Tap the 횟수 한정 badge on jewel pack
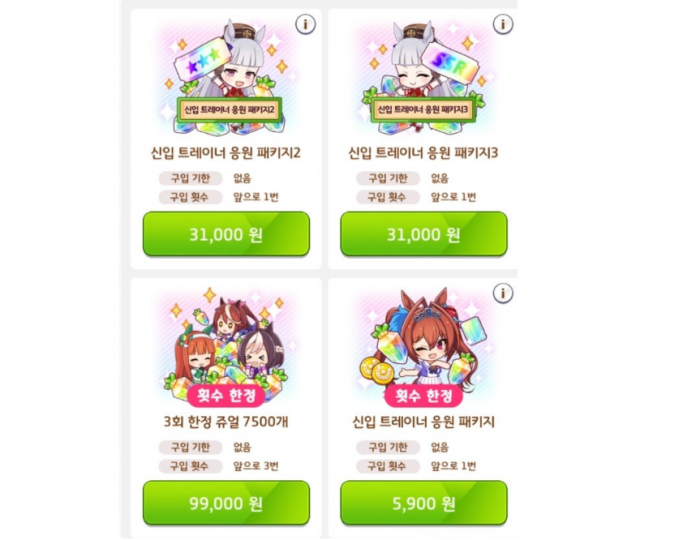The height and width of the screenshot is (540, 696). pos(226,395)
